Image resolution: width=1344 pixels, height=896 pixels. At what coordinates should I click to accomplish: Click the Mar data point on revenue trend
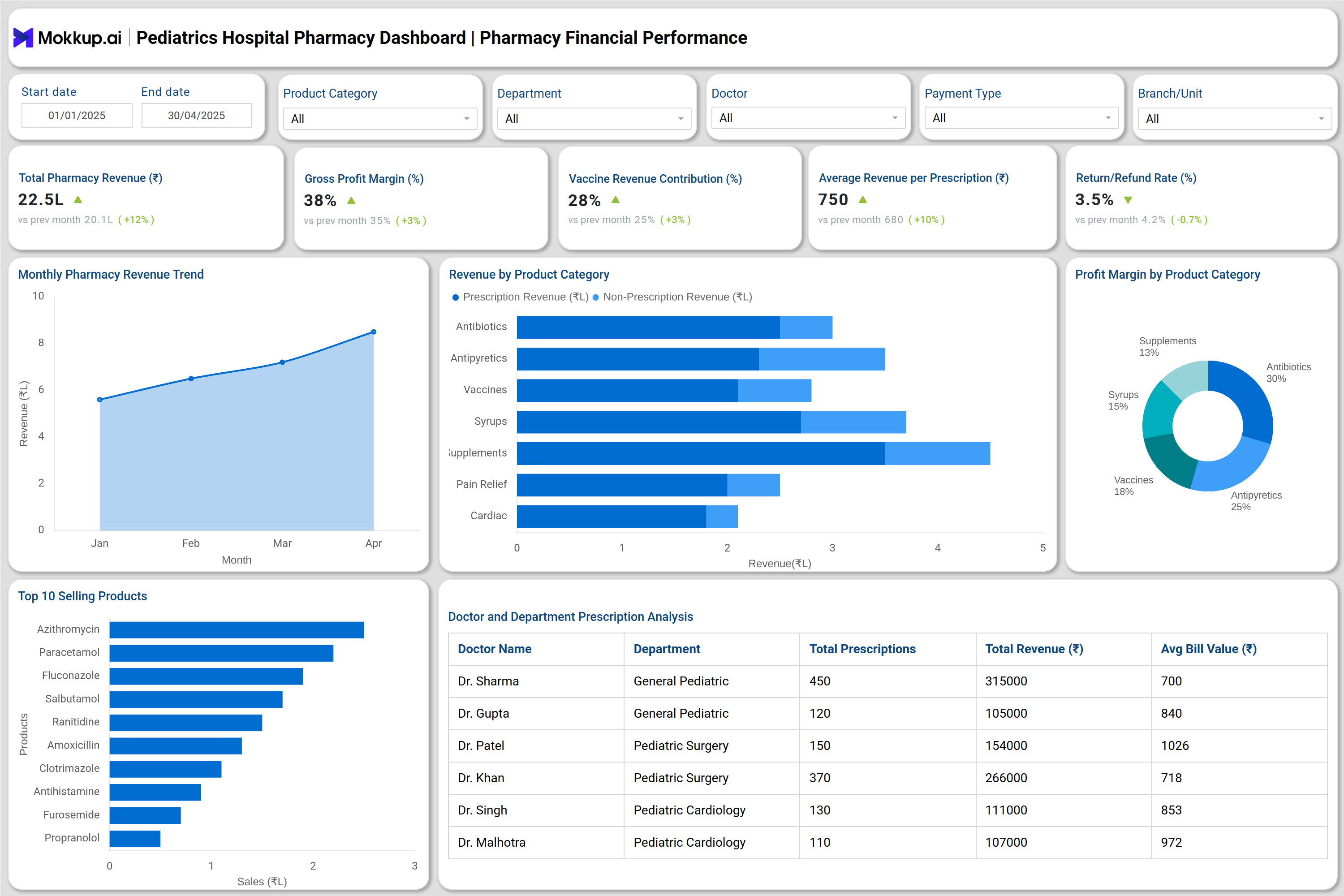click(282, 362)
